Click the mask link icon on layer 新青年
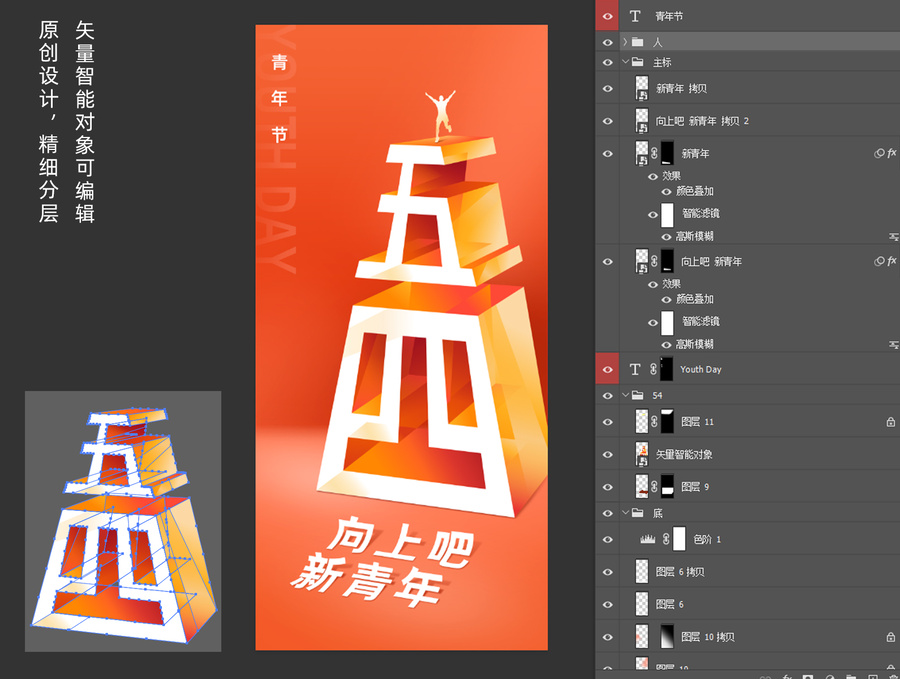This screenshot has height=679, width=900. pyautogui.click(x=654, y=153)
